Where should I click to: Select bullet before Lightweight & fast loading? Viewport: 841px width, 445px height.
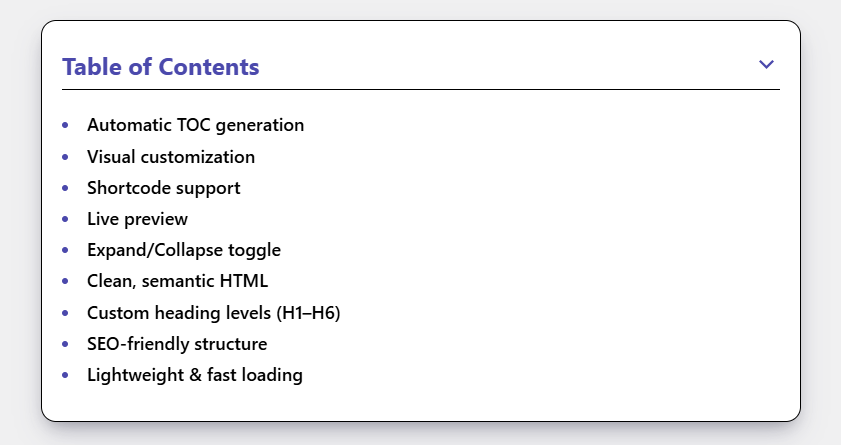65,375
